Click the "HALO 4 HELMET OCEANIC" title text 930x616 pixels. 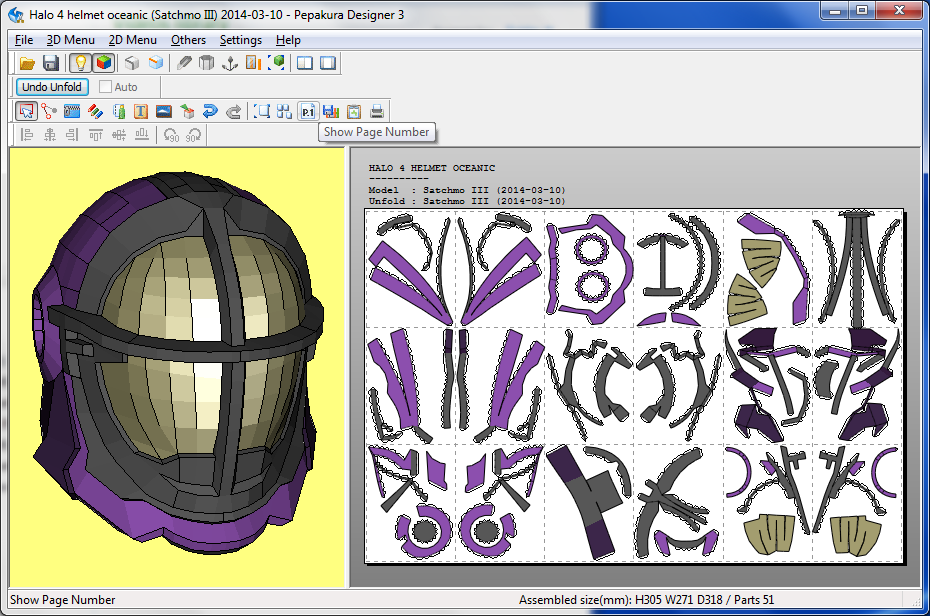[x=431, y=168]
